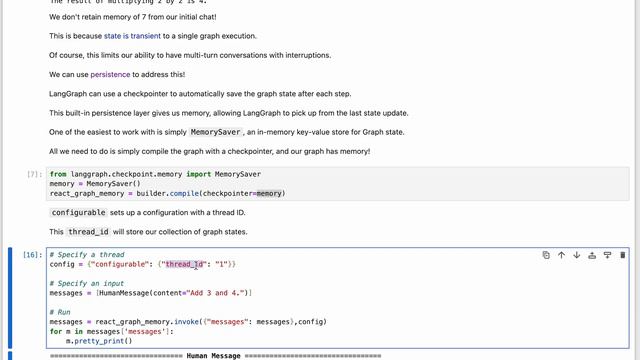Click the [7]: cell prompt
Viewport: 640px width, 360px height.
(35, 174)
